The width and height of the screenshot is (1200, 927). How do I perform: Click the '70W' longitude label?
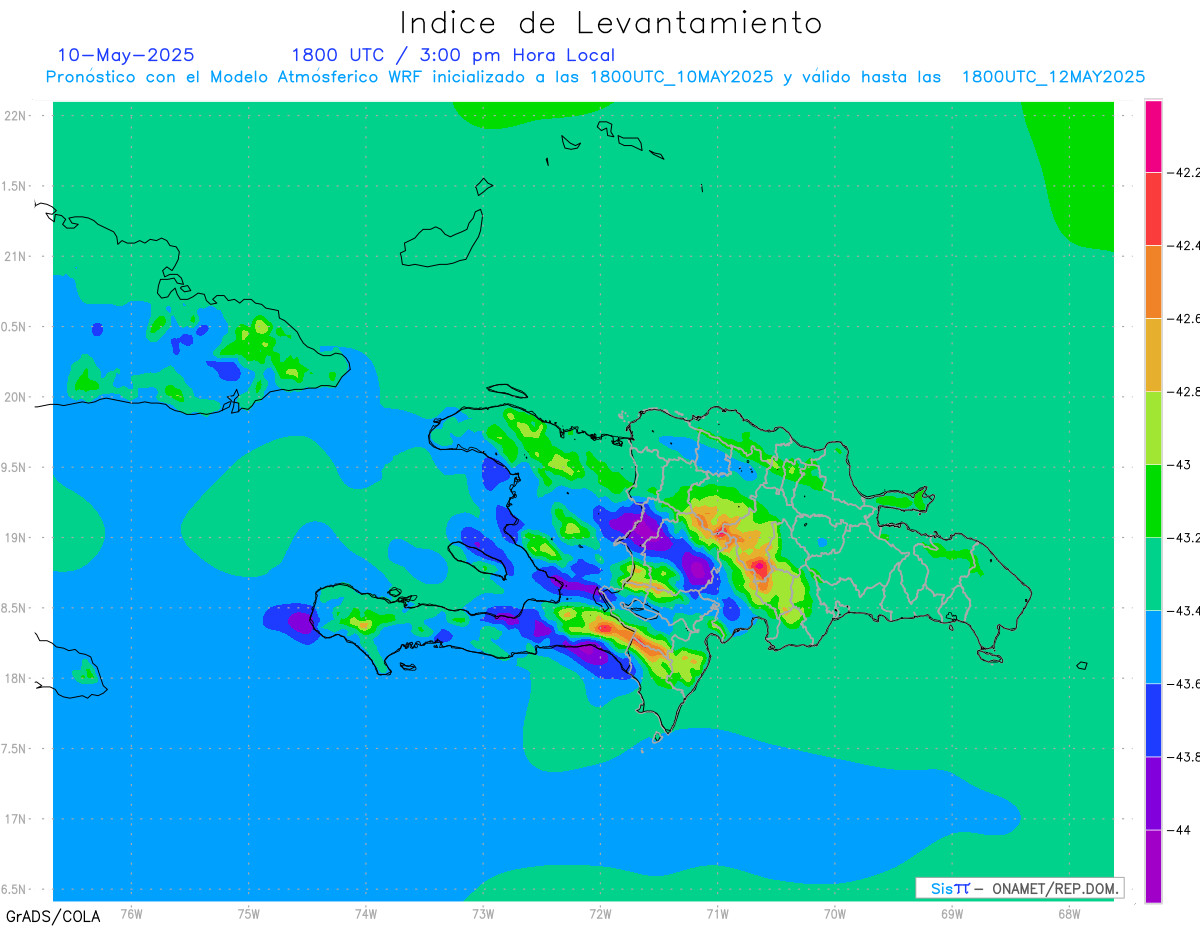click(835, 913)
